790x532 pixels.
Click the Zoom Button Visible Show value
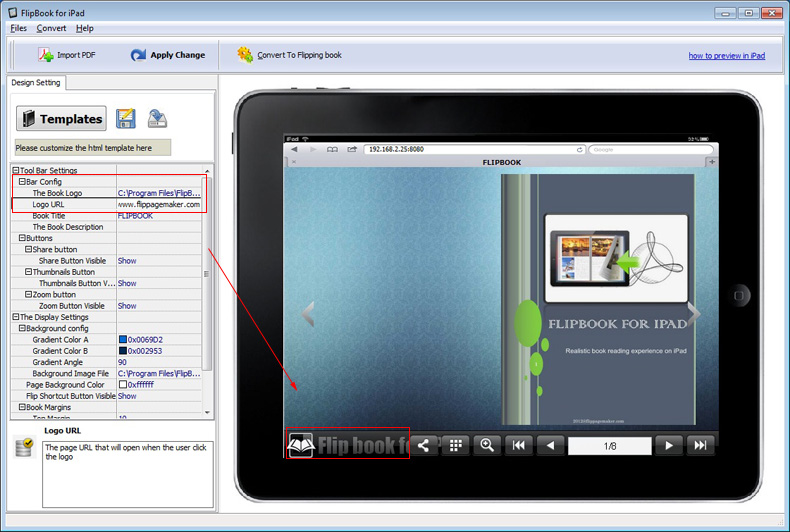click(x=127, y=306)
